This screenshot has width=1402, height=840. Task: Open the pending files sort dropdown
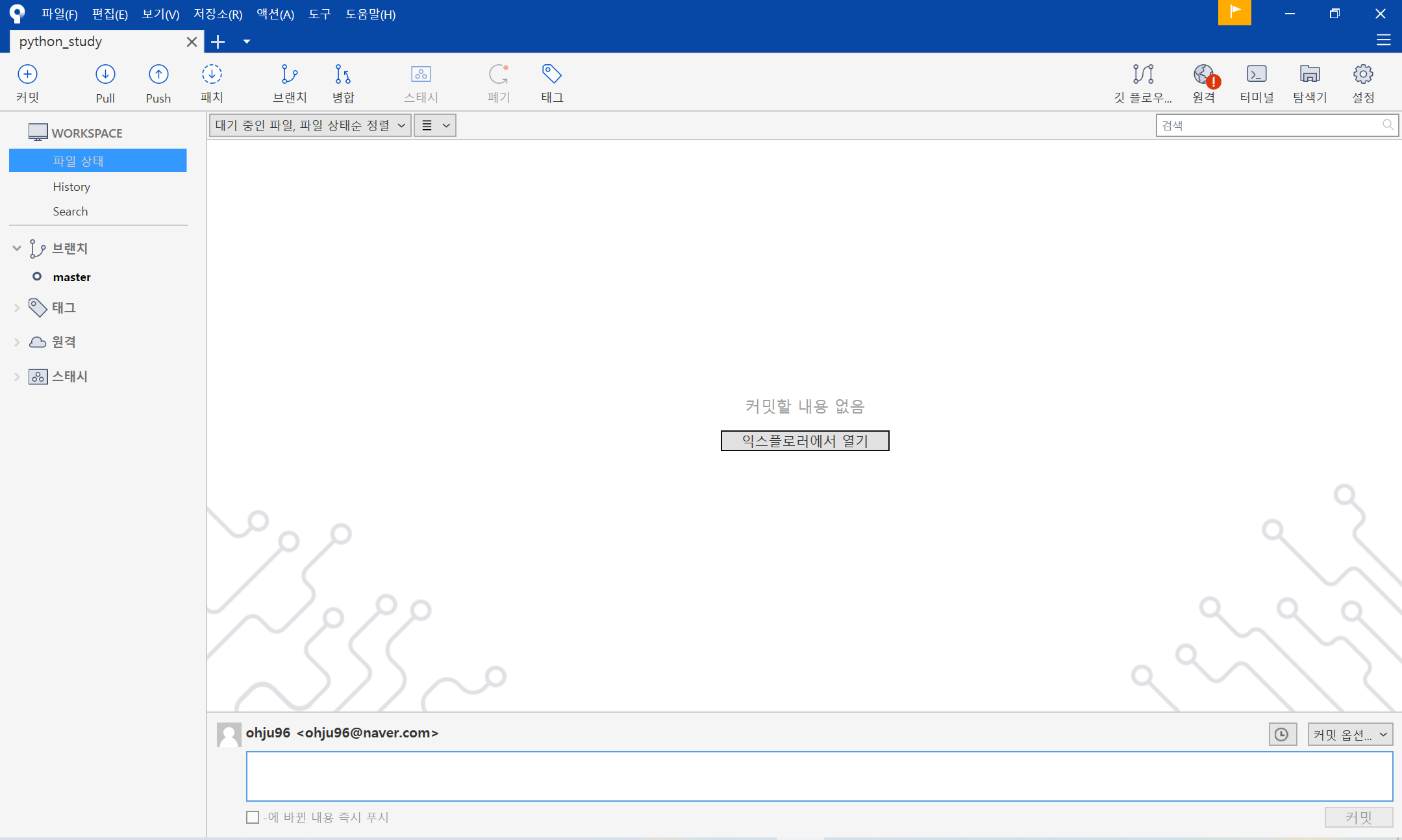coord(310,125)
